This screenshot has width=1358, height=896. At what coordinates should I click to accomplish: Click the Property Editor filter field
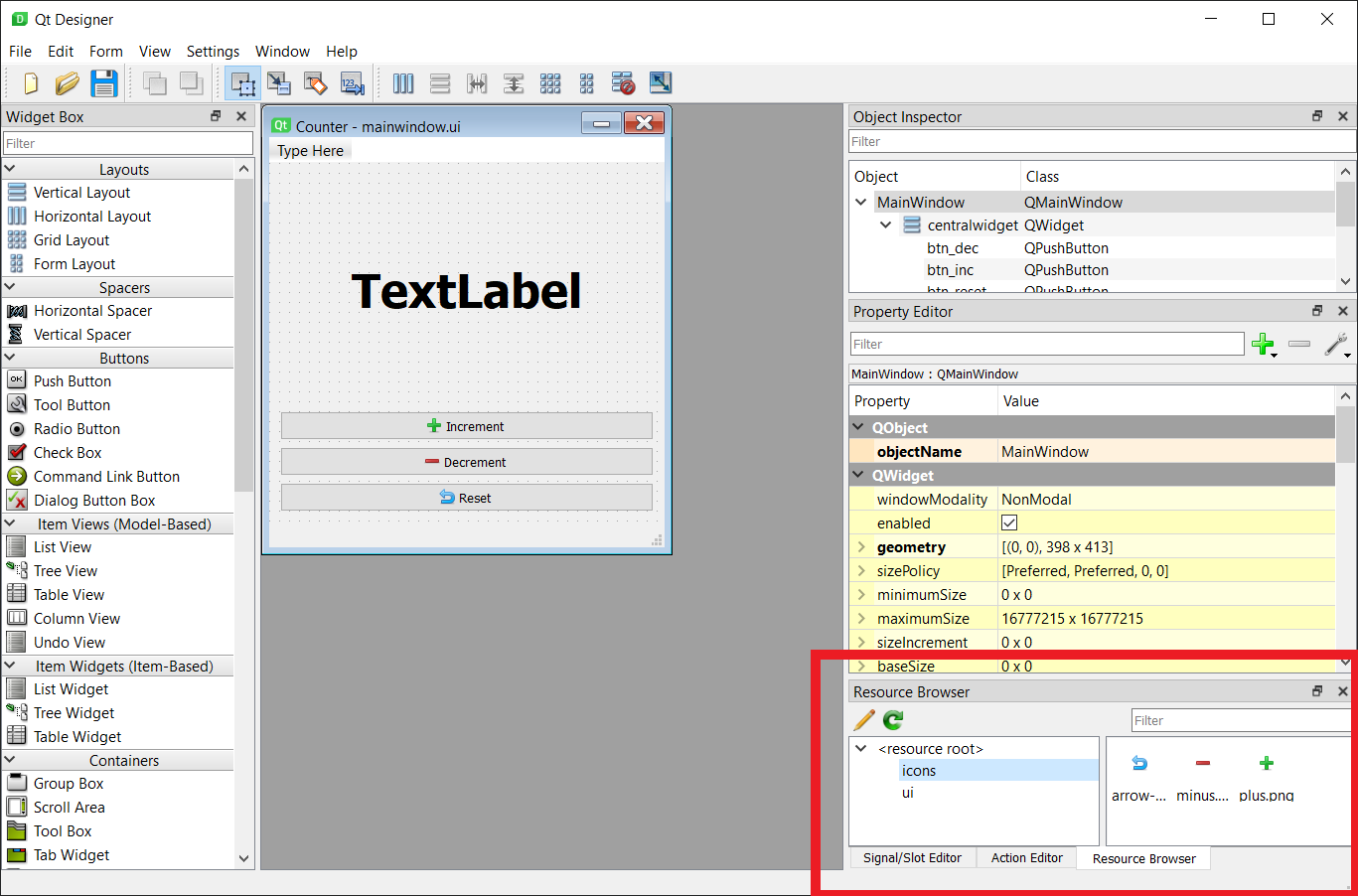1047,344
